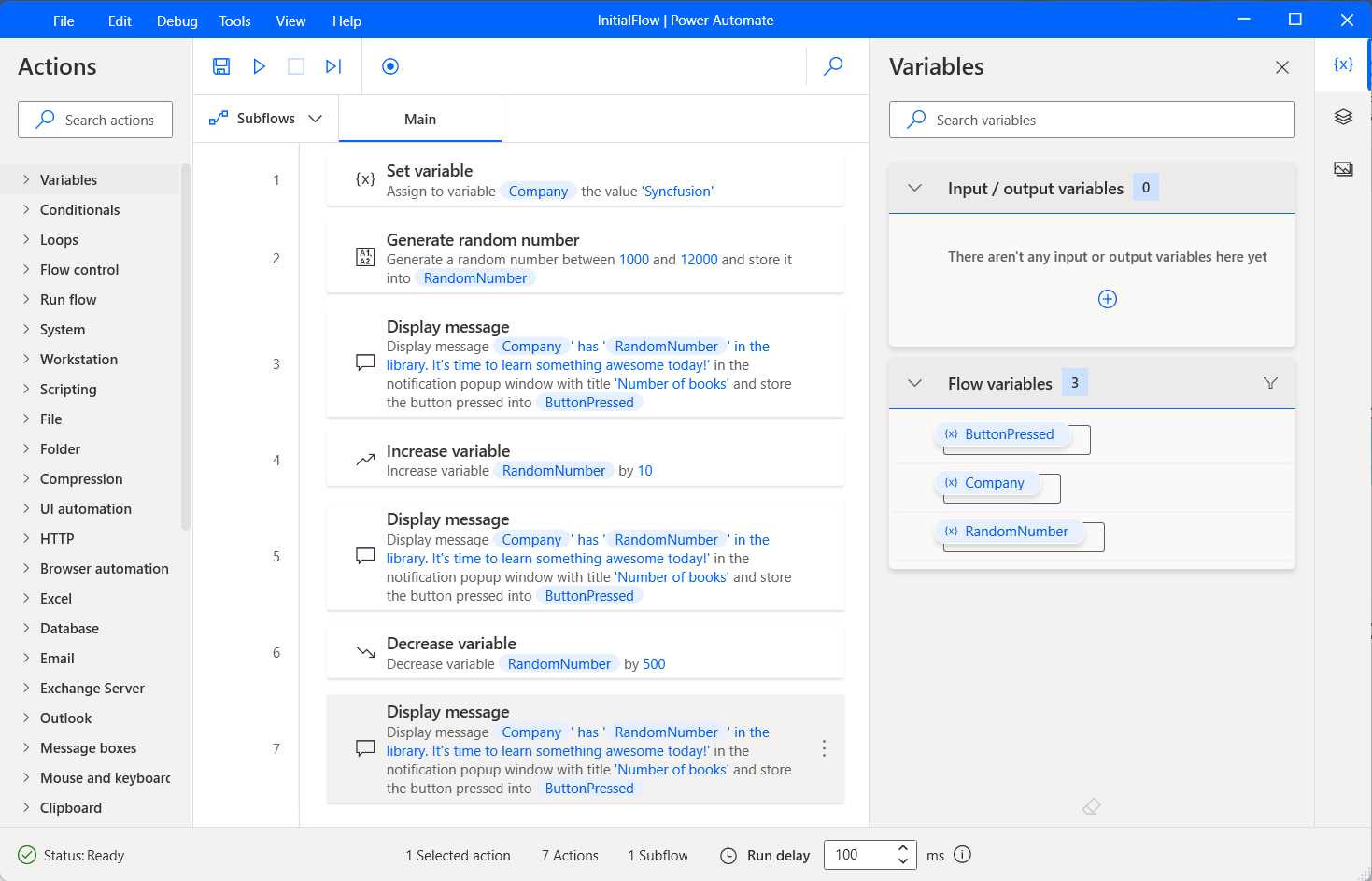Close the Variables panel
The width and height of the screenshot is (1372, 881).
click(1282, 67)
